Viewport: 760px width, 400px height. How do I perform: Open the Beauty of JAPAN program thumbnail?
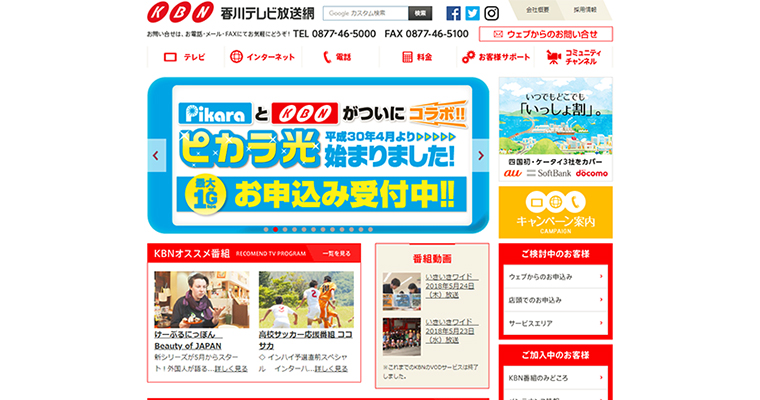pyautogui.click(x=202, y=299)
